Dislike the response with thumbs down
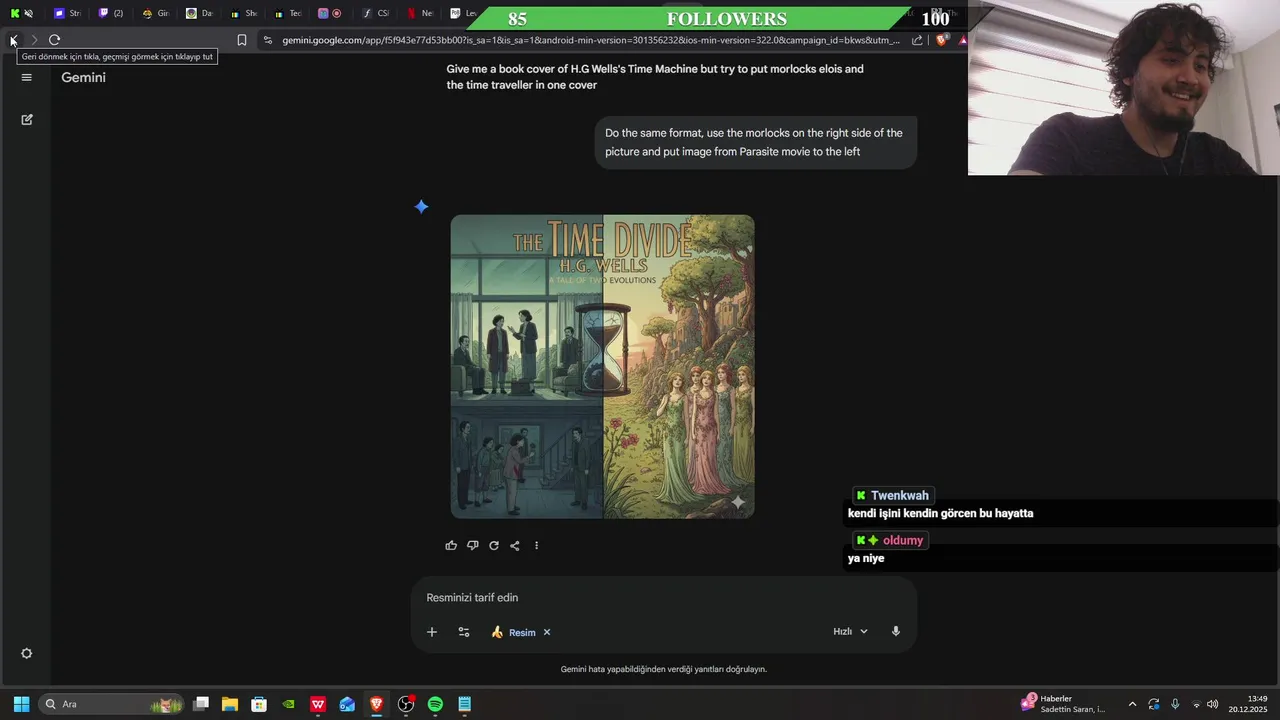Screen dimensions: 1280x720 point(473,545)
